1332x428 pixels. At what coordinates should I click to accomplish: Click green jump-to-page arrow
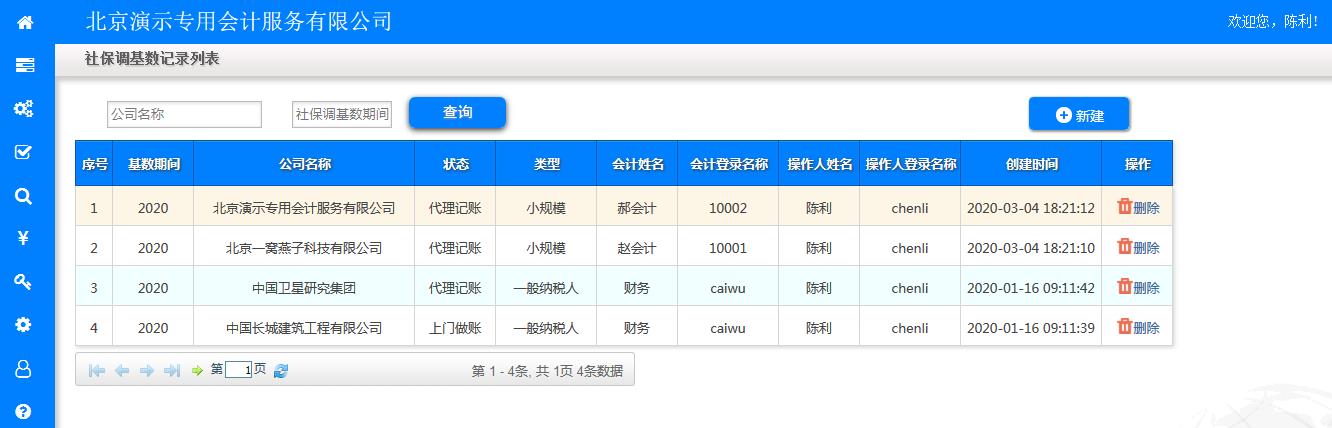click(x=197, y=370)
